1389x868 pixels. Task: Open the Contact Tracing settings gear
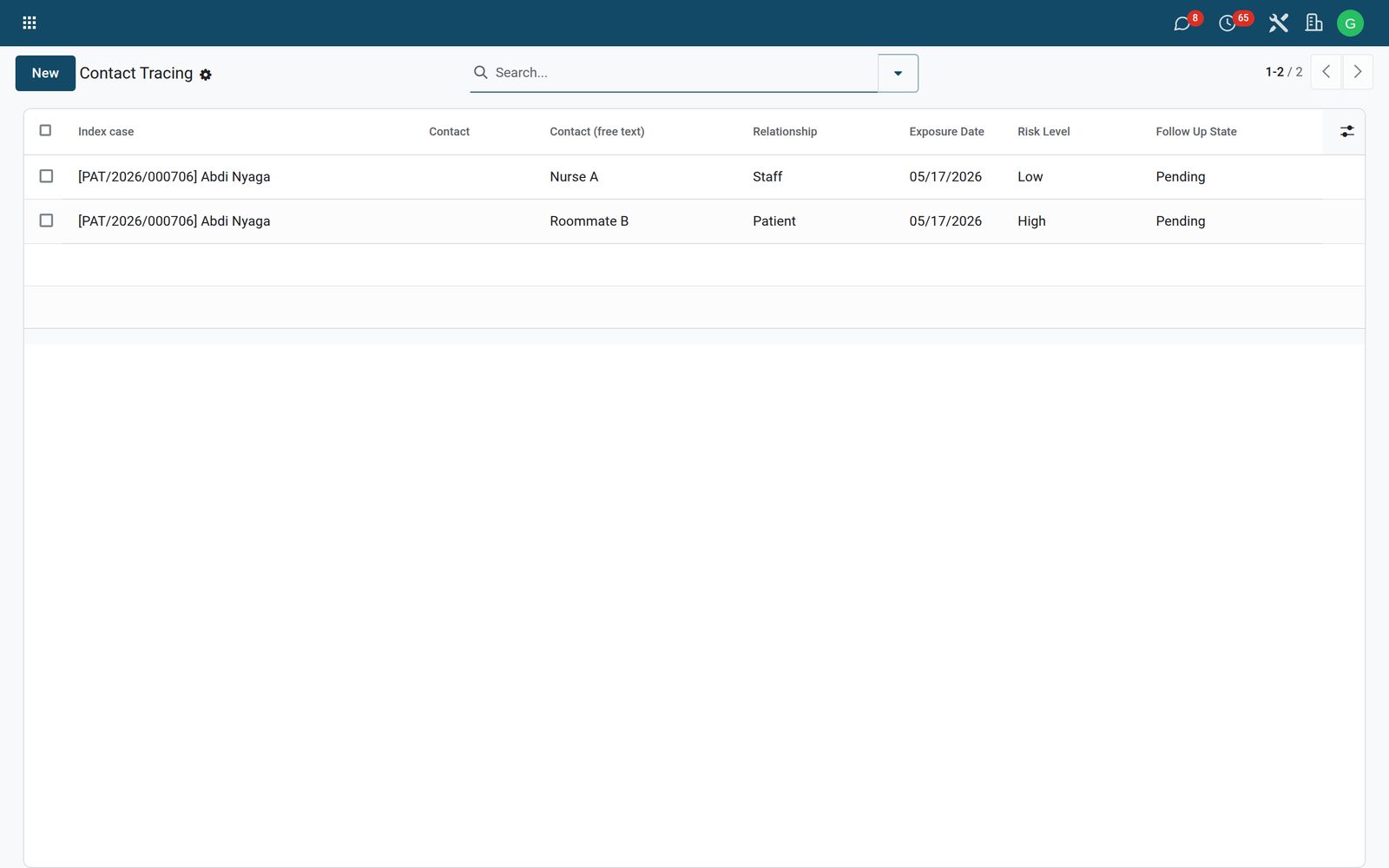point(206,75)
